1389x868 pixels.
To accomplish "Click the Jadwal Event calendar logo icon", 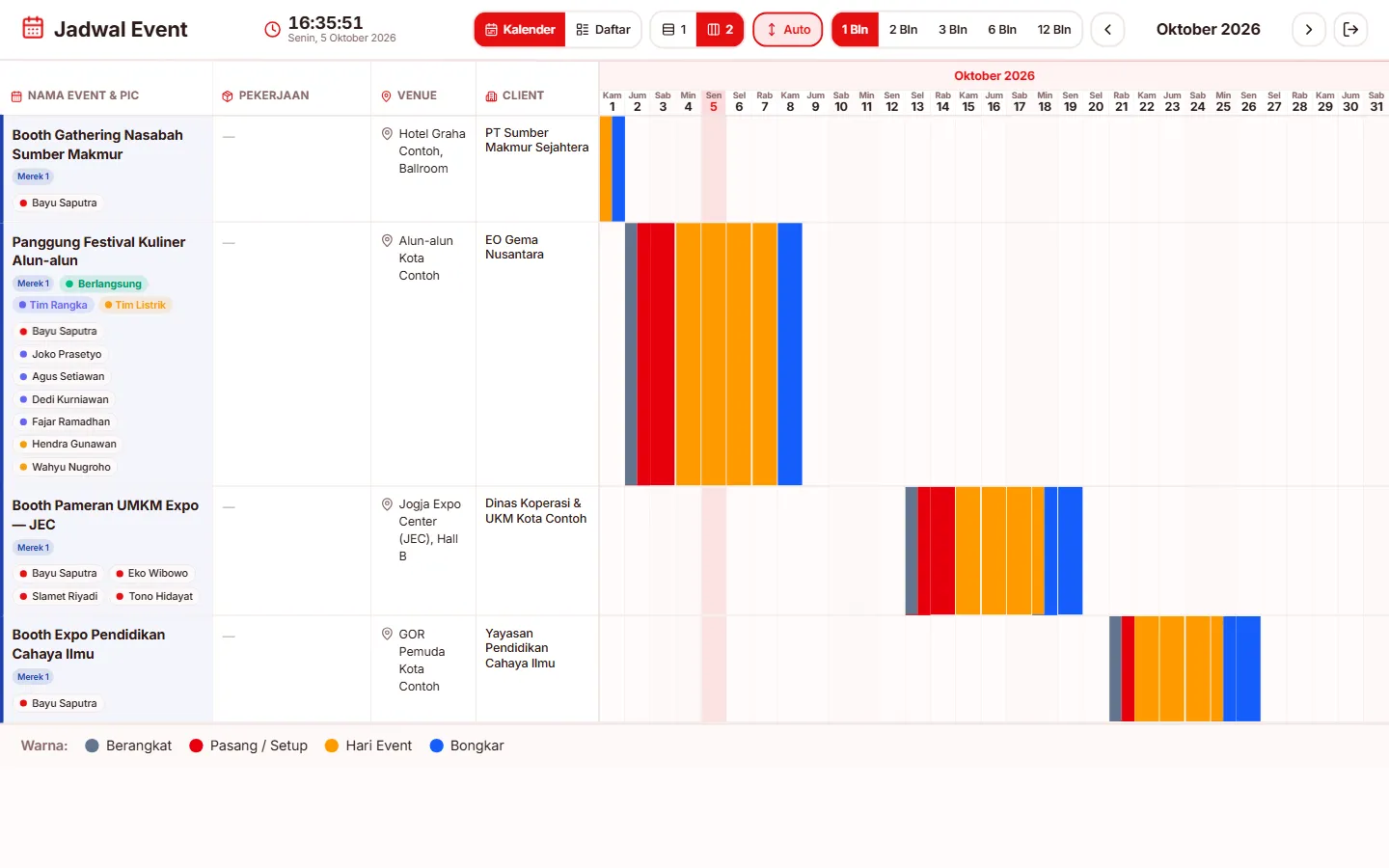I will point(33,28).
